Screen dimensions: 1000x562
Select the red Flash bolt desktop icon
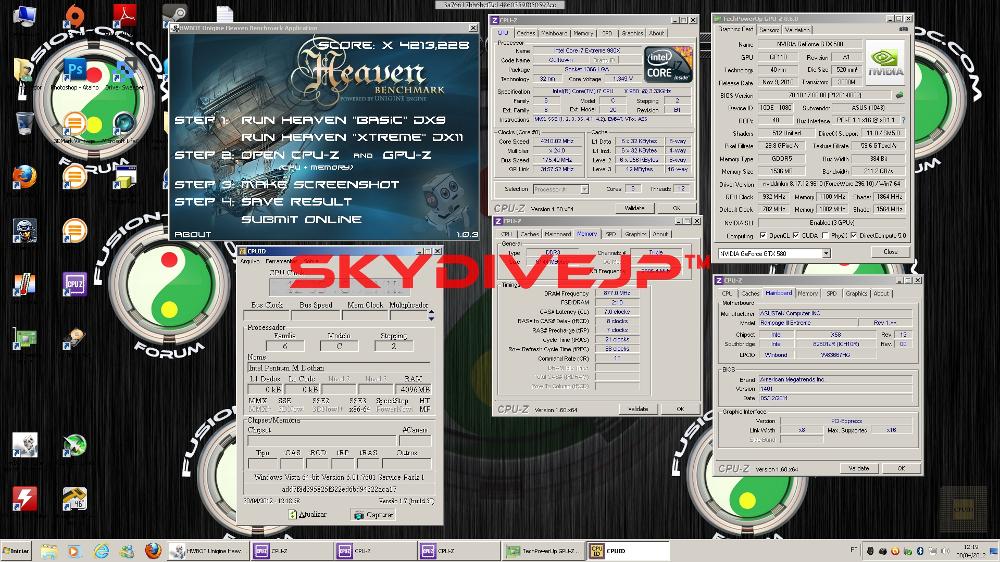24,498
